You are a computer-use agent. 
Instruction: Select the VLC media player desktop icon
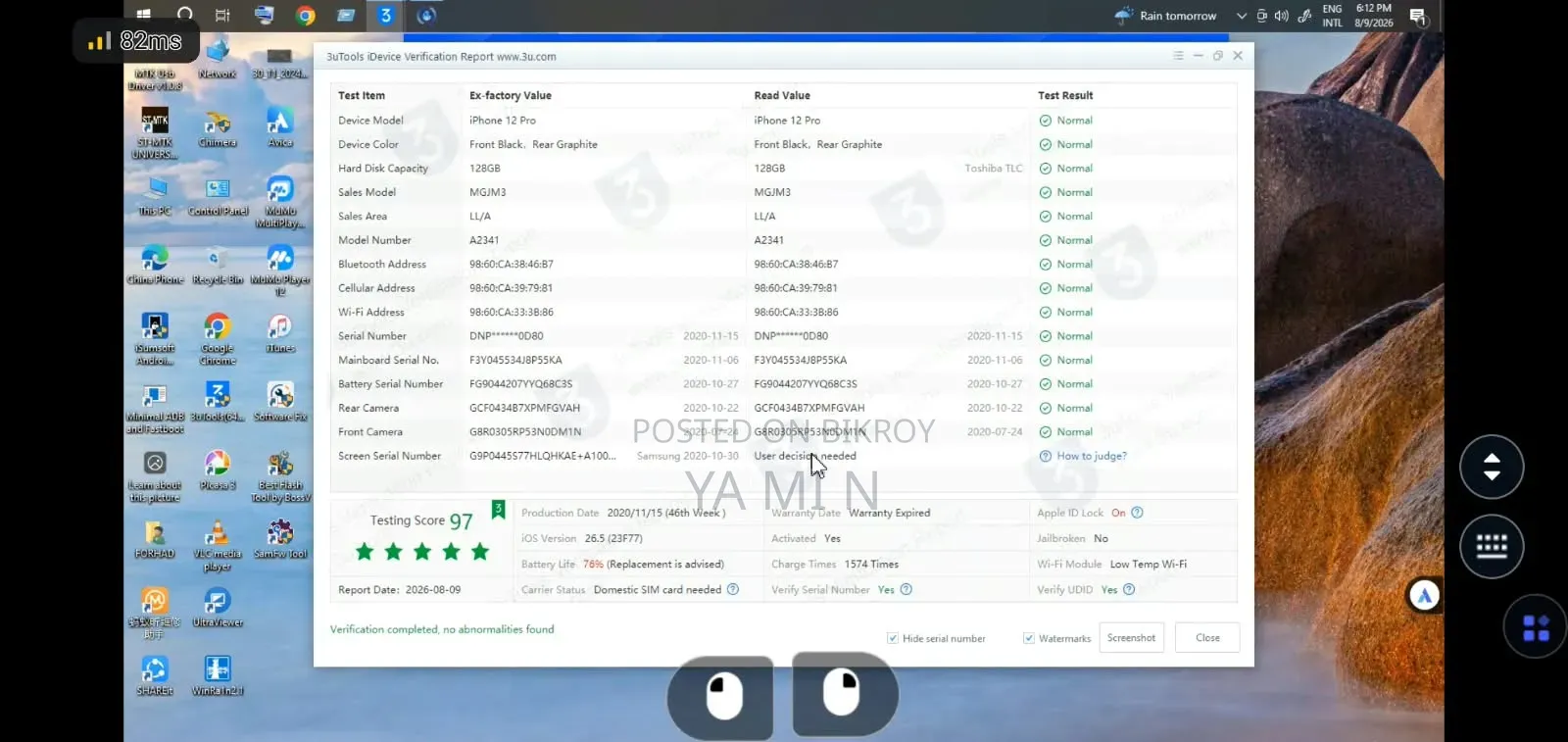(218, 545)
